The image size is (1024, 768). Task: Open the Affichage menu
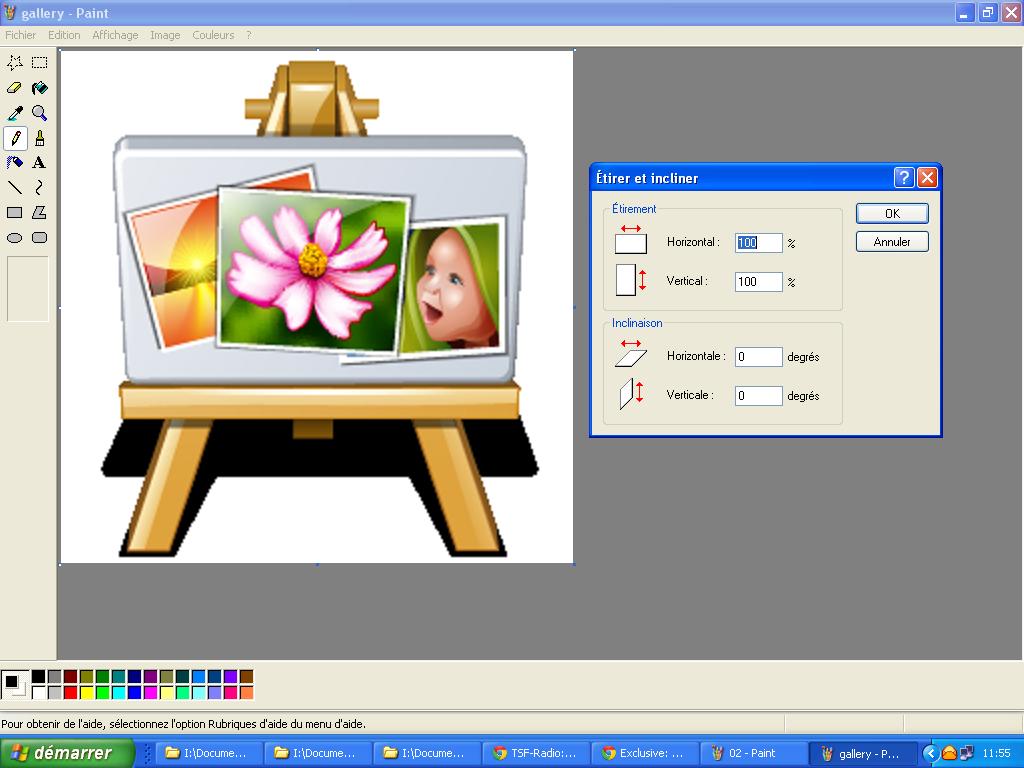point(115,35)
